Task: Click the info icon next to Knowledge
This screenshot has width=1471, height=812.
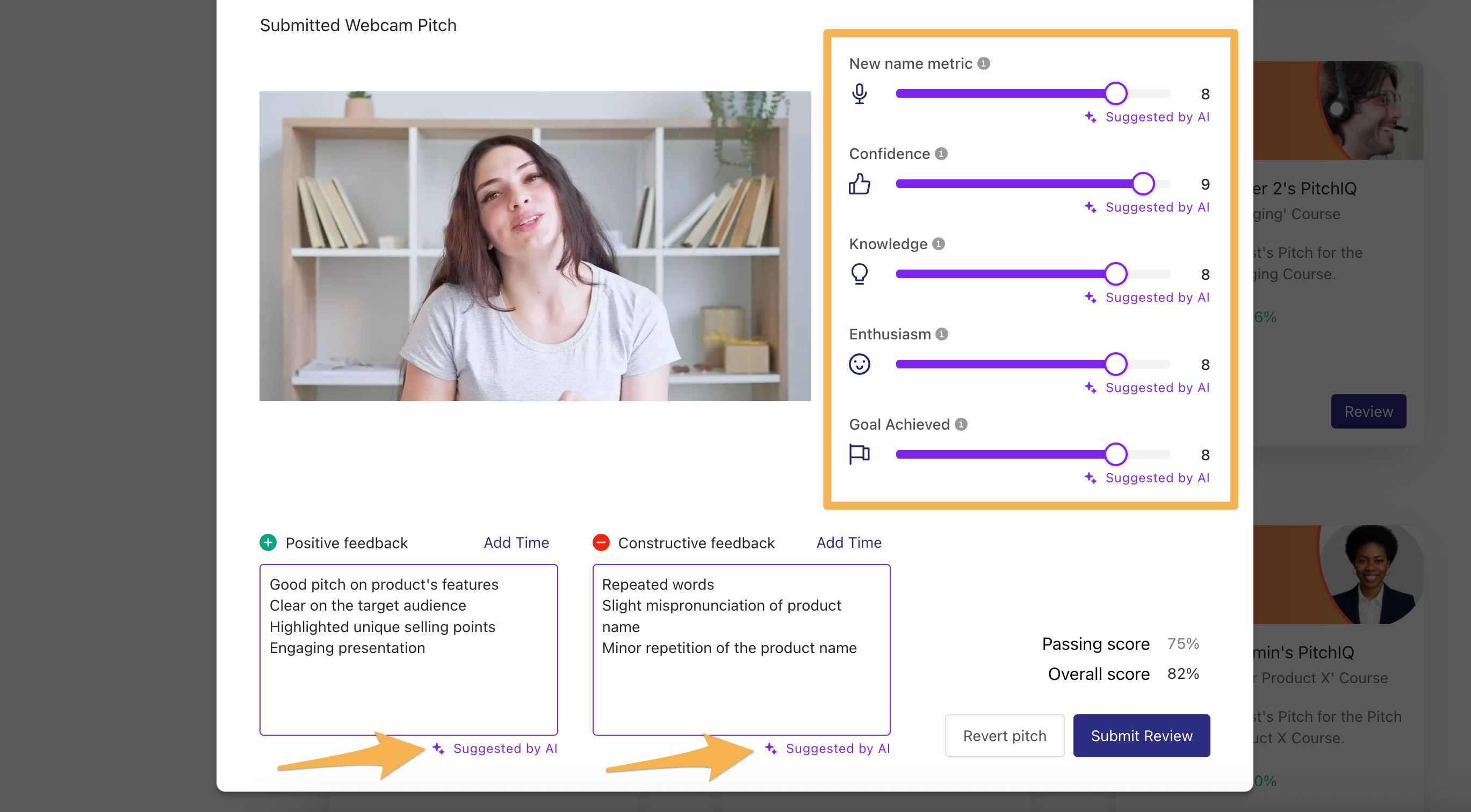Action: (x=938, y=244)
